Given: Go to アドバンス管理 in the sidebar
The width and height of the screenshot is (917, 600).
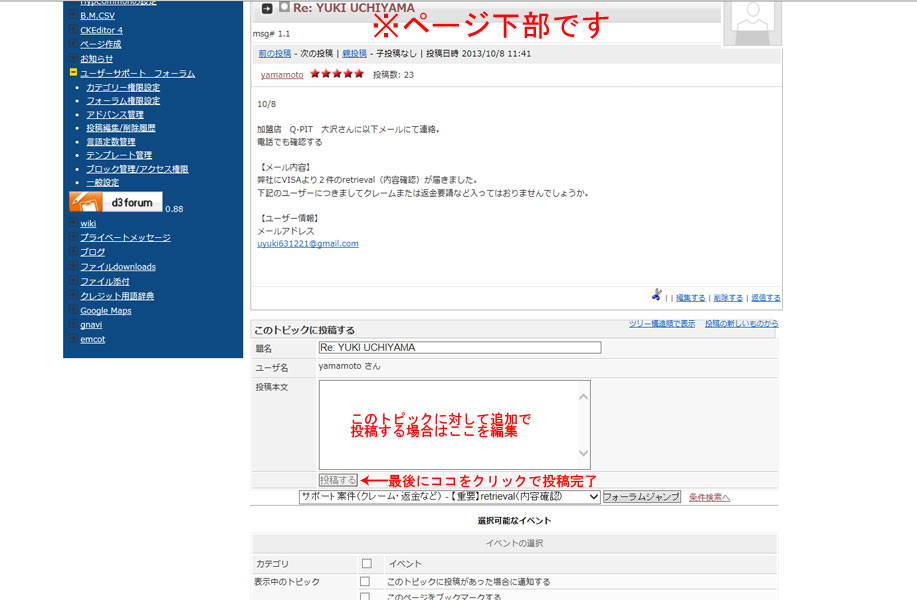Looking at the screenshot, I should click(x=115, y=115).
